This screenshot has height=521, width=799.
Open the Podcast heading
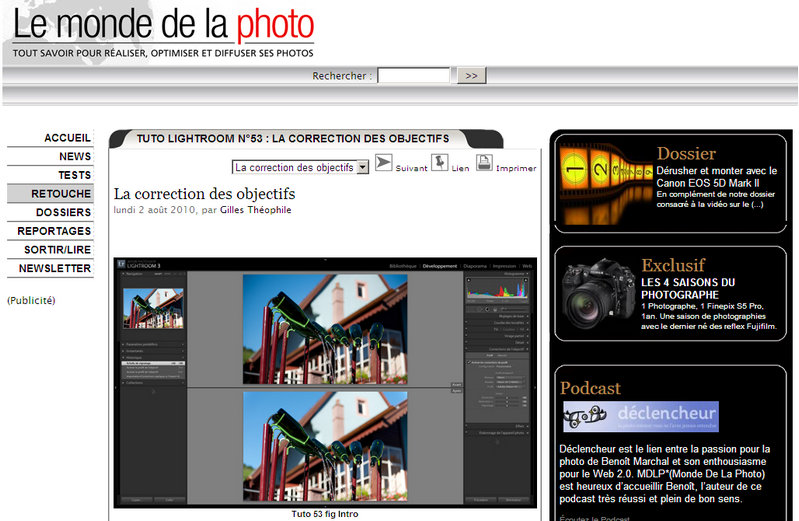point(590,388)
